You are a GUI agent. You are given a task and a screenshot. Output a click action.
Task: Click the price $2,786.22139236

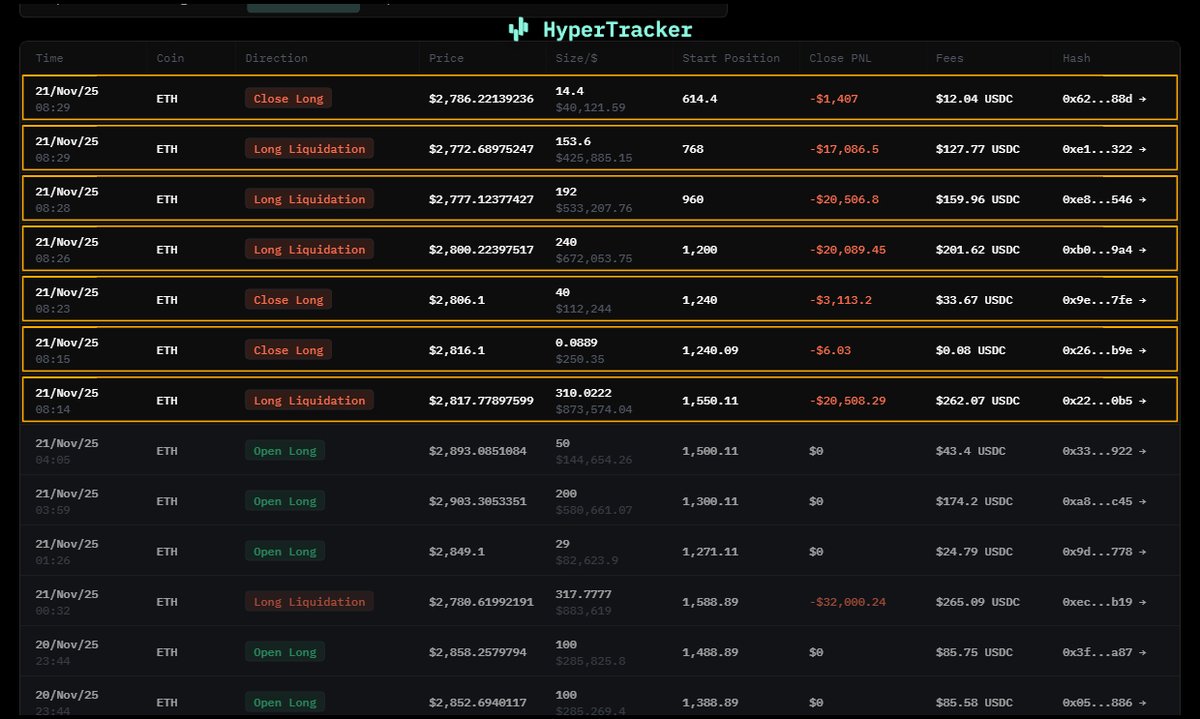click(x=481, y=99)
